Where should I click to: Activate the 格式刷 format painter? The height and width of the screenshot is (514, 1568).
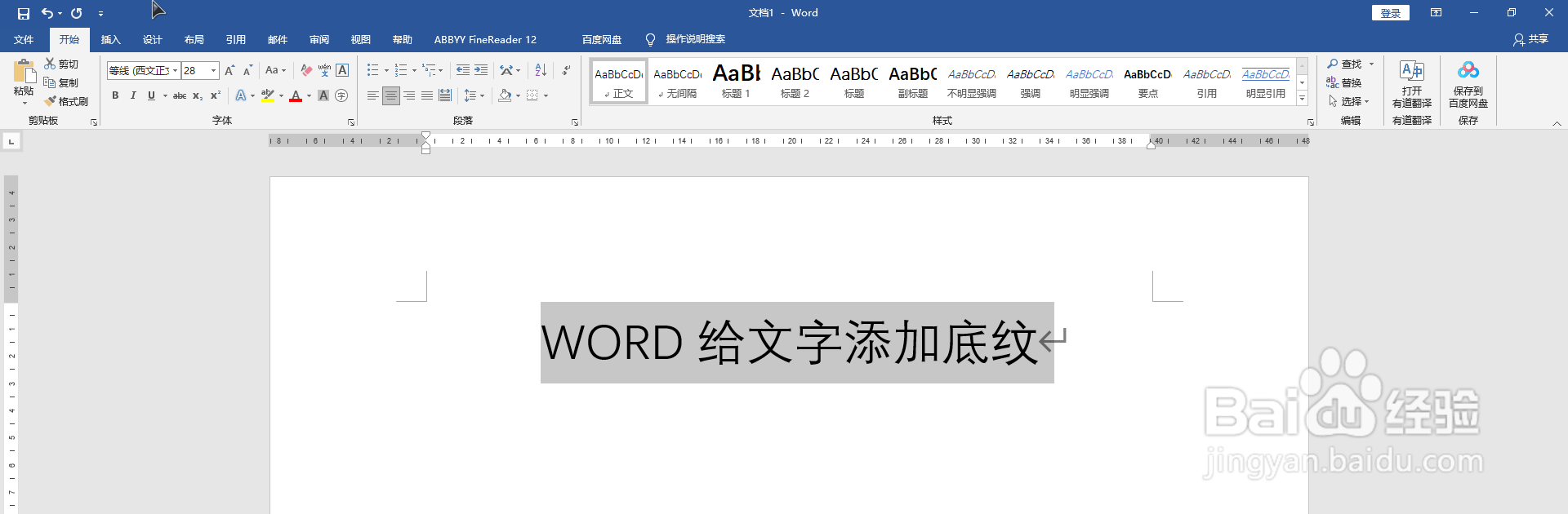[x=66, y=101]
